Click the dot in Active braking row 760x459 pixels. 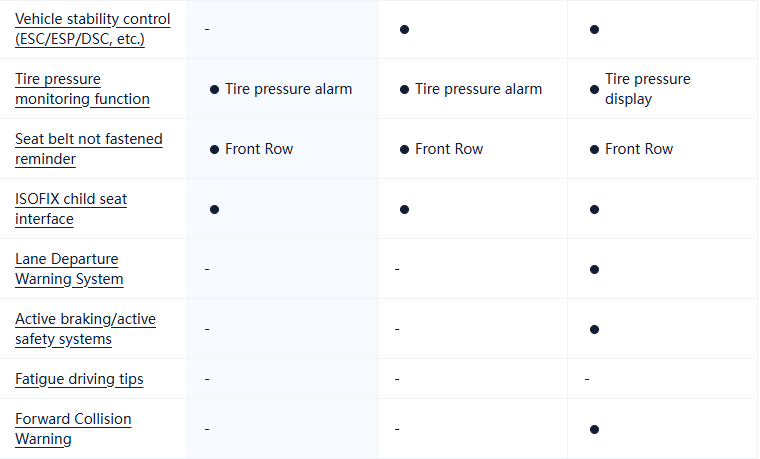pyautogui.click(x=594, y=329)
